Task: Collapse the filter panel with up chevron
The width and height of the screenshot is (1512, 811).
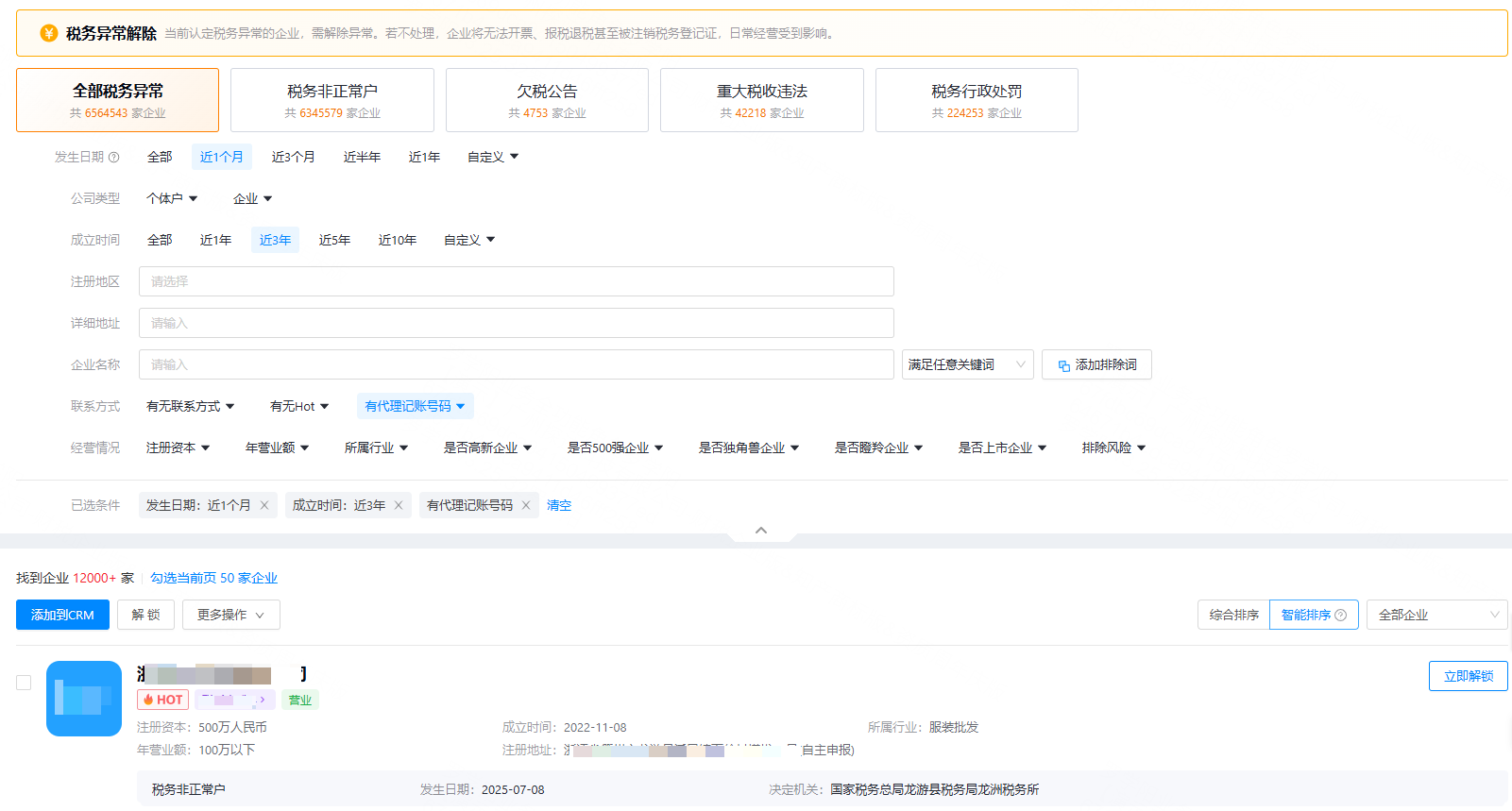Action: coord(761,531)
